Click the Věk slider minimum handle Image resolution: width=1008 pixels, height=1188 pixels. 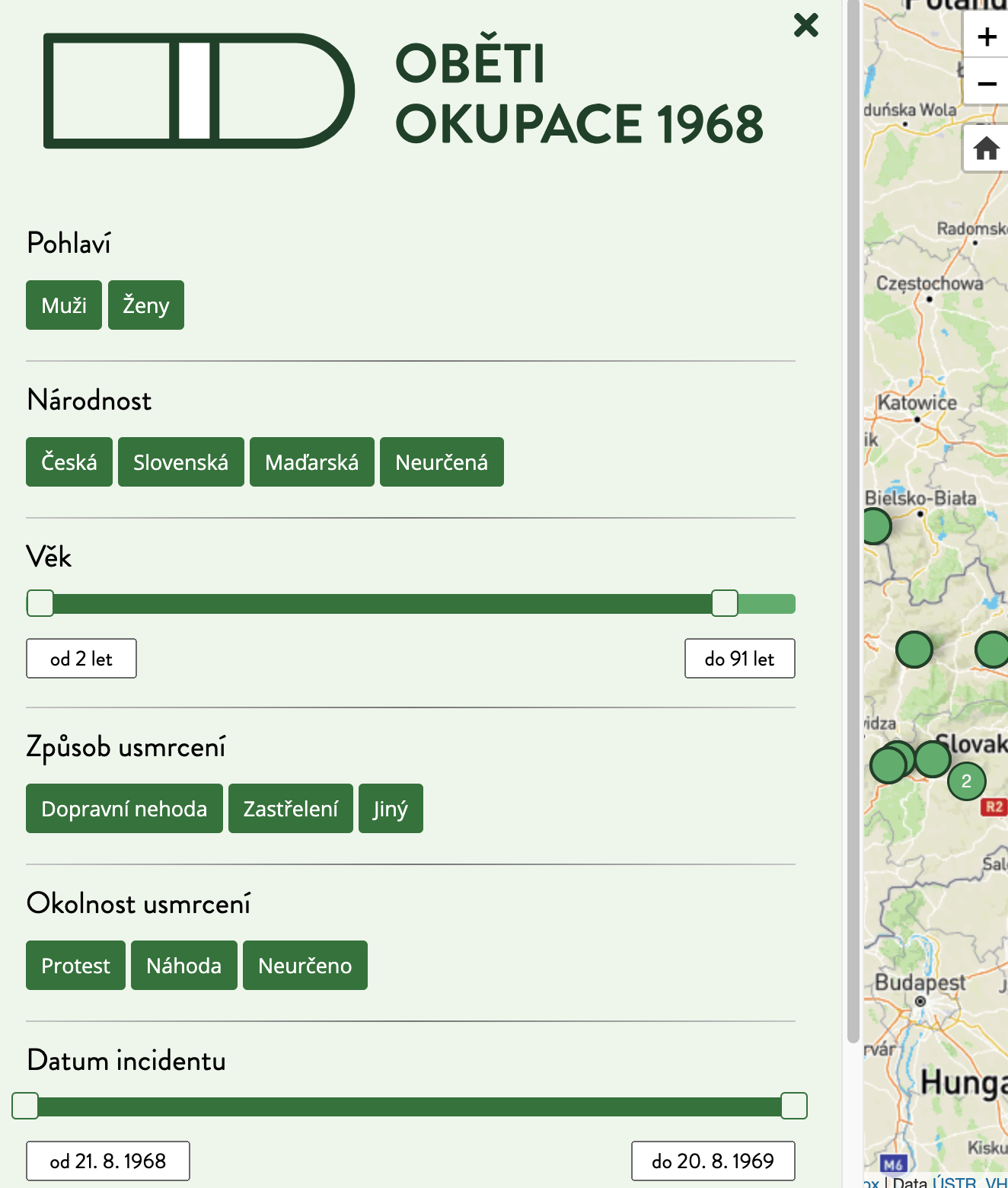[40, 603]
